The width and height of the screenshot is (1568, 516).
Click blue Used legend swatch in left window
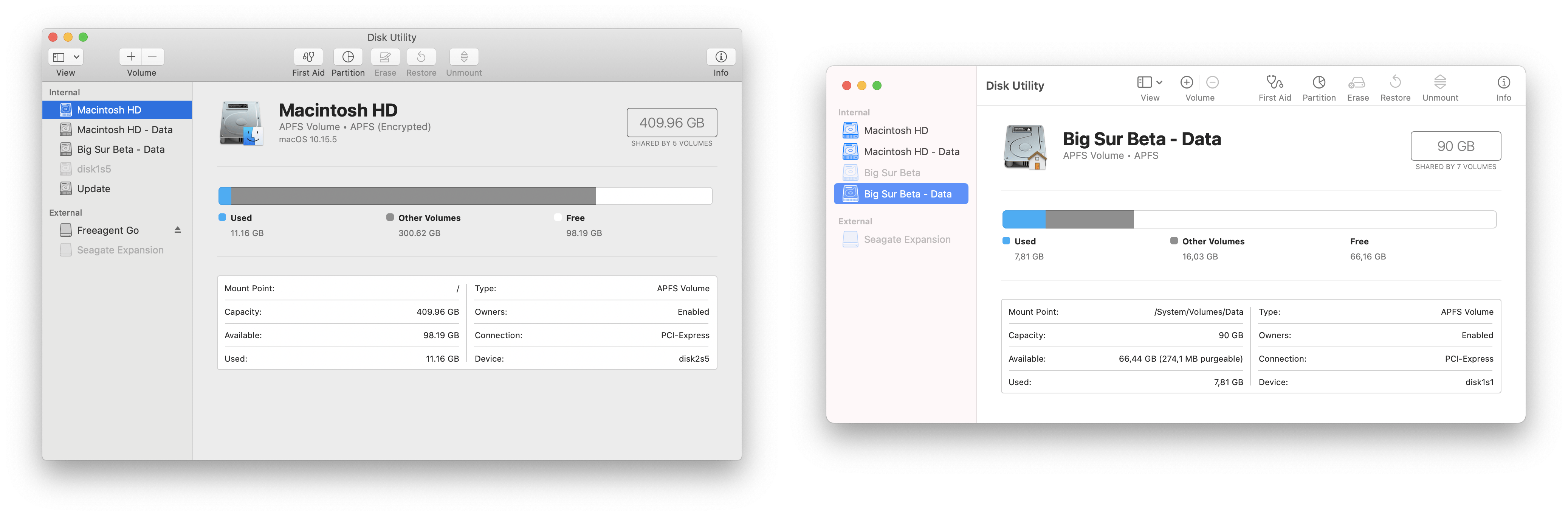pos(222,218)
